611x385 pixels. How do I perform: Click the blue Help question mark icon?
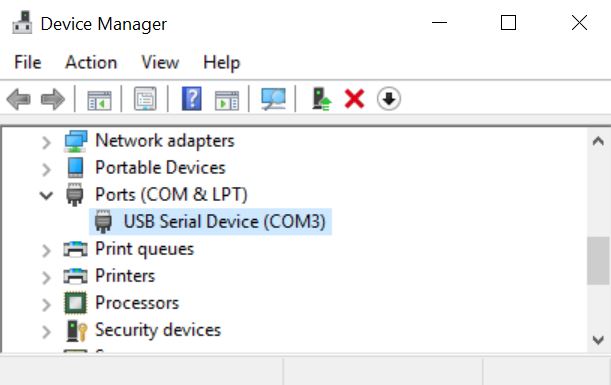[x=192, y=99]
